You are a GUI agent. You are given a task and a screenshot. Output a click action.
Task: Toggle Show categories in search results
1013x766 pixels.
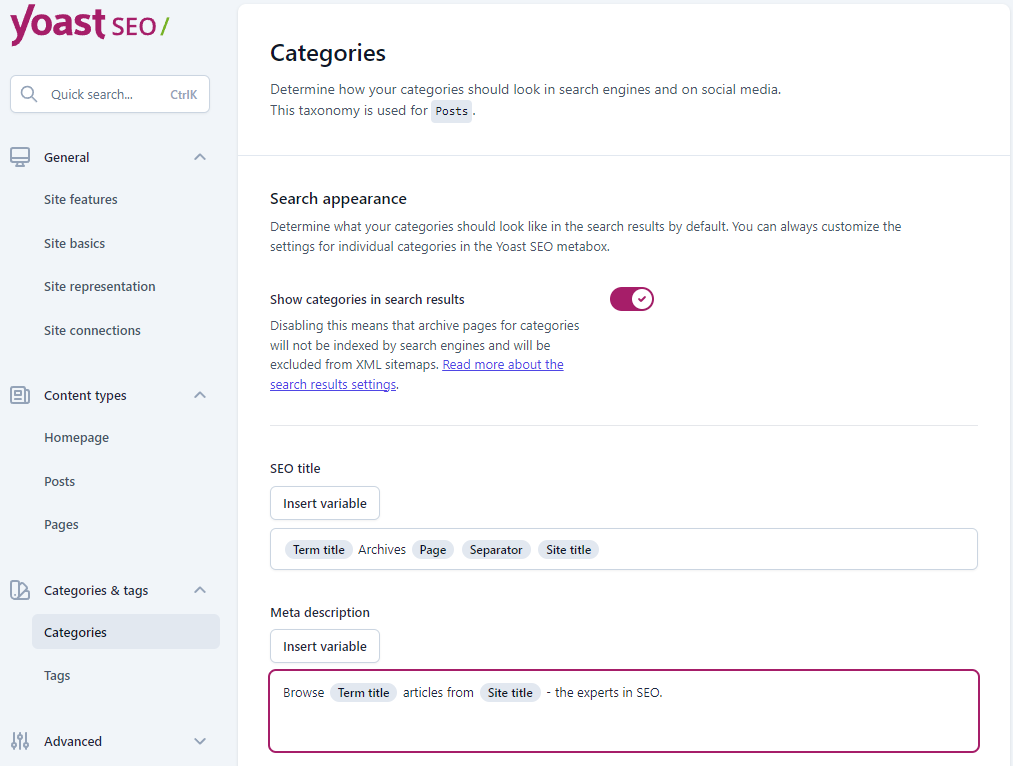pos(631,299)
